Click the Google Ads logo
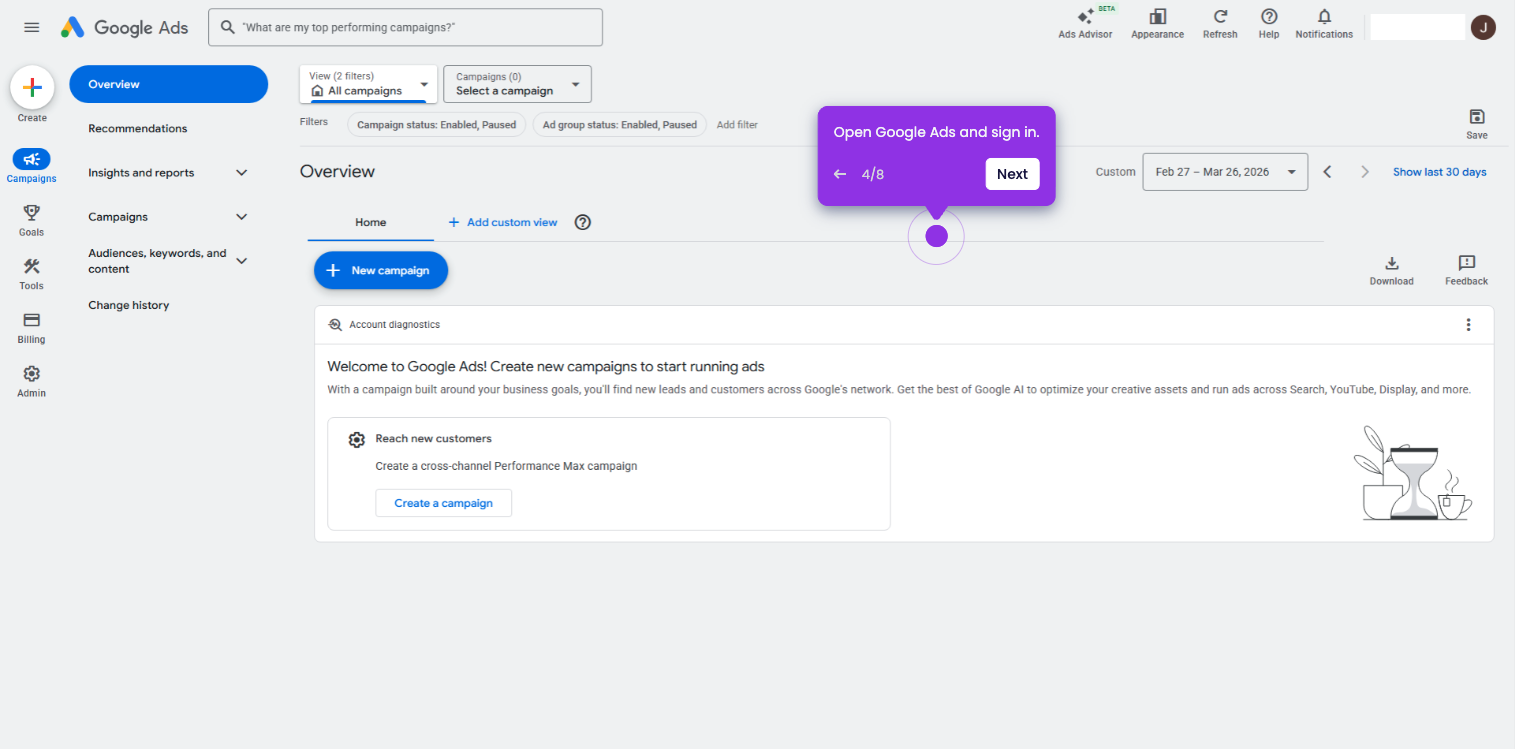This screenshot has width=1515, height=749. [x=124, y=28]
